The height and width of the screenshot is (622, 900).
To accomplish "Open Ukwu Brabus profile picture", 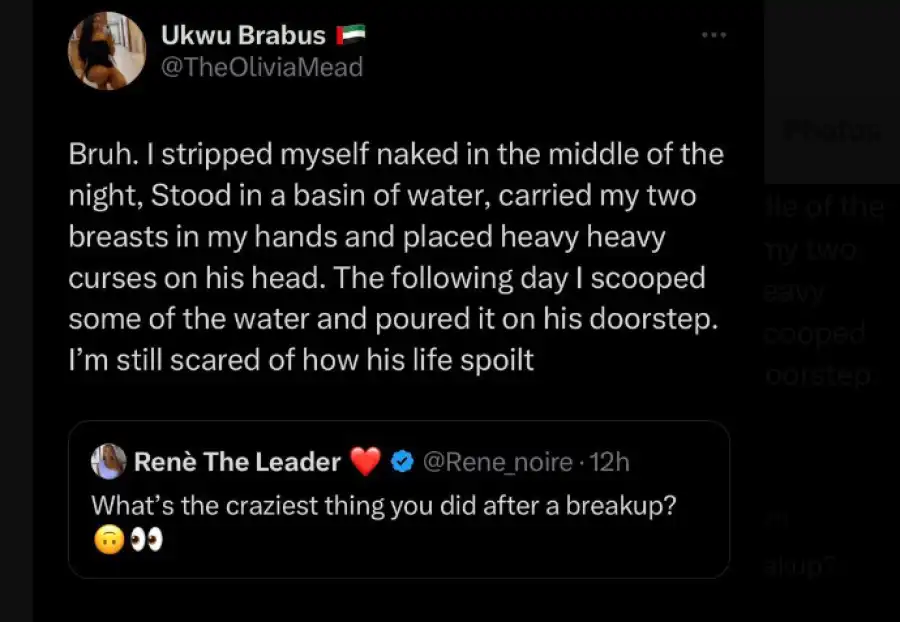I will [105, 51].
